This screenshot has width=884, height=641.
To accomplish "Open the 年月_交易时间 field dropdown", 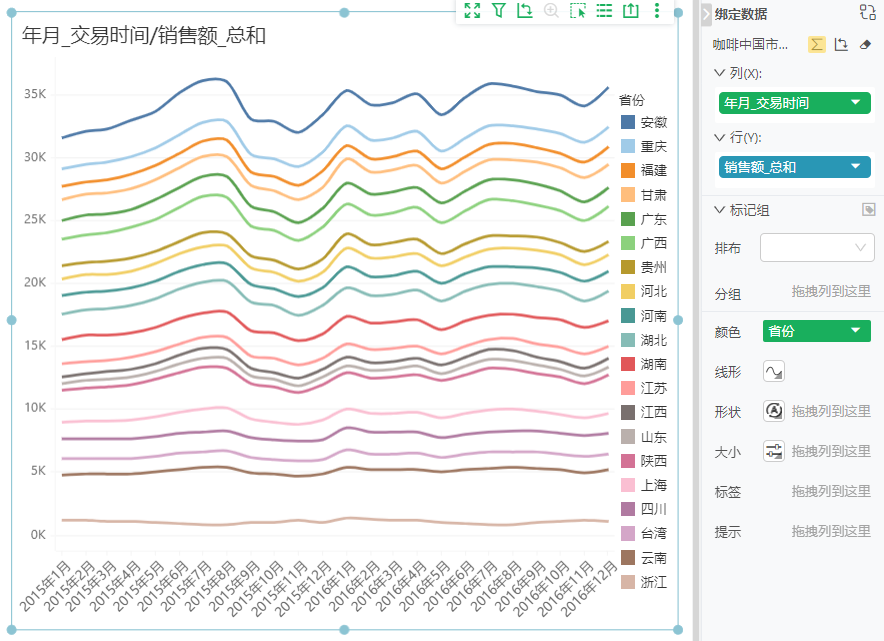I will click(856, 103).
